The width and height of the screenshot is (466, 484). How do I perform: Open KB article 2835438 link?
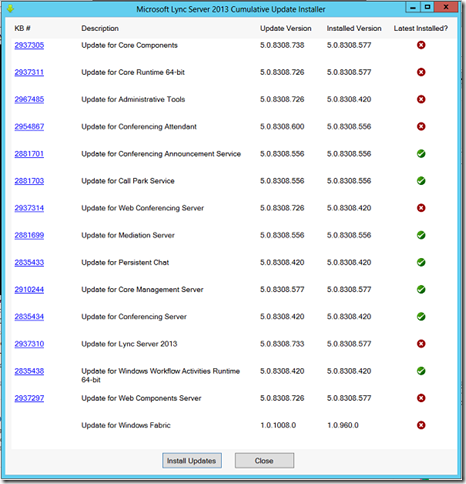[29, 371]
